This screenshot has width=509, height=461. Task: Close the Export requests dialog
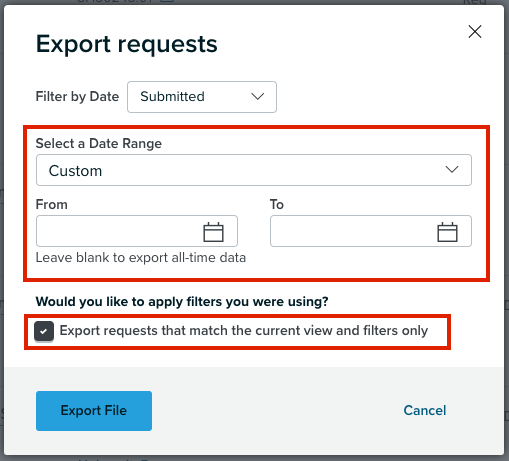(x=475, y=32)
